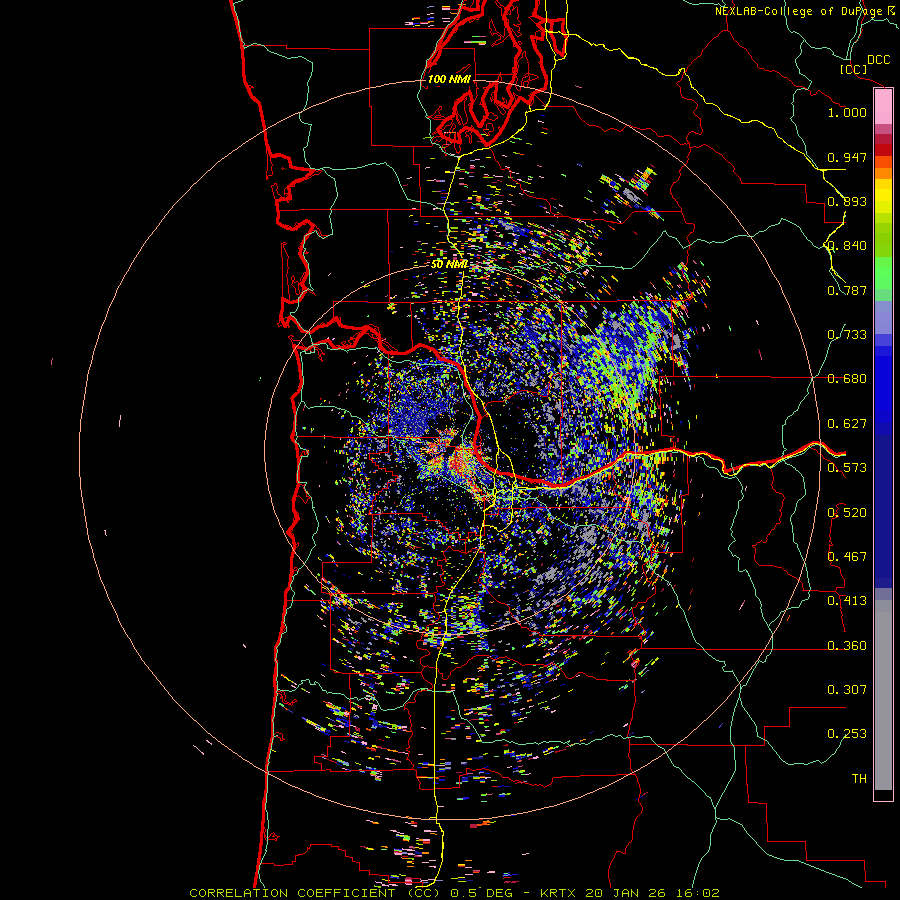The width and height of the screenshot is (900, 900).
Task: Pick the pink segment beside 1.000 on color bar
Action: [883, 107]
